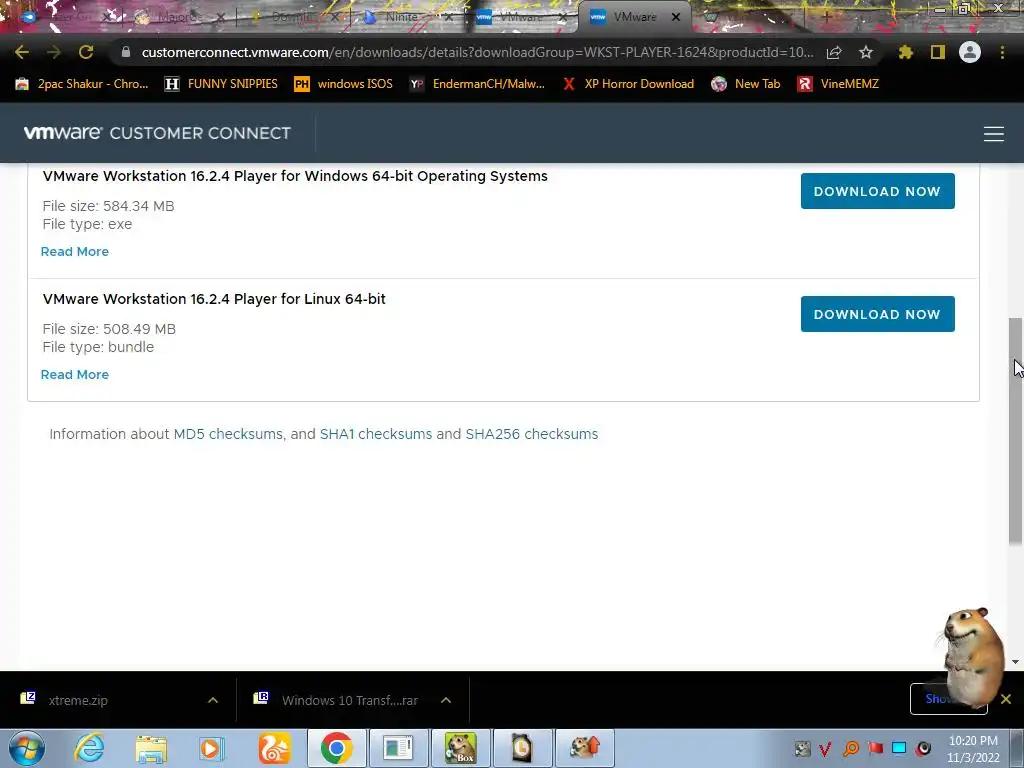Open the New Tab bookmark
This screenshot has height=768, width=1024.
(x=746, y=84)
